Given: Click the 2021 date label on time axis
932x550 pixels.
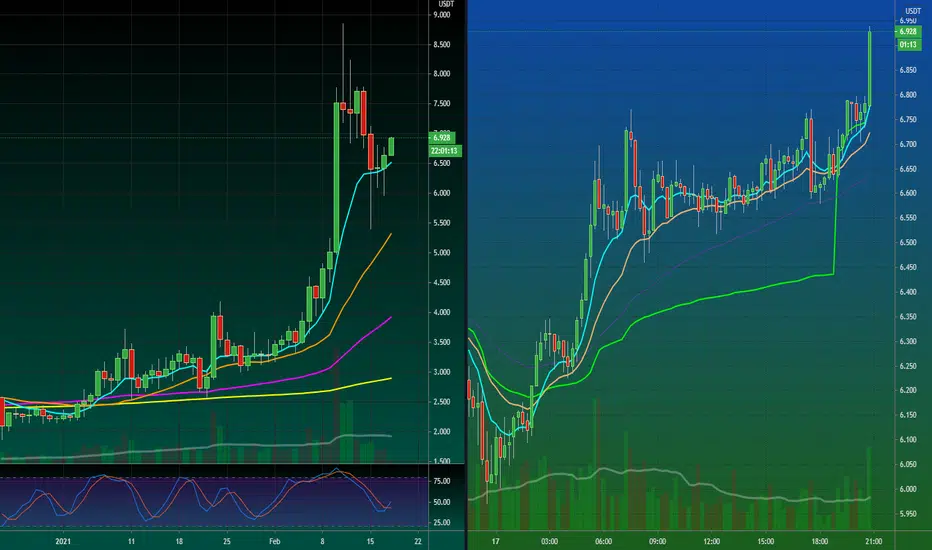Looking at the screenshot, I should (x=63, y=542).
